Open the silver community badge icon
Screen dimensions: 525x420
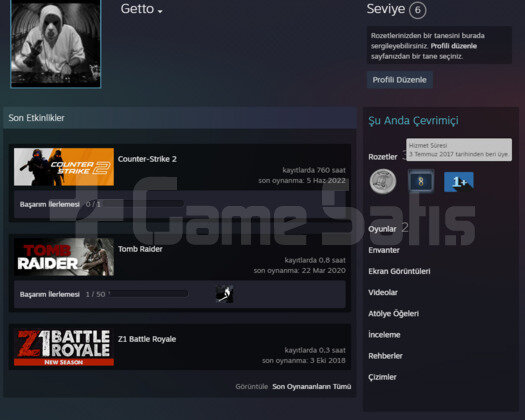383,182
